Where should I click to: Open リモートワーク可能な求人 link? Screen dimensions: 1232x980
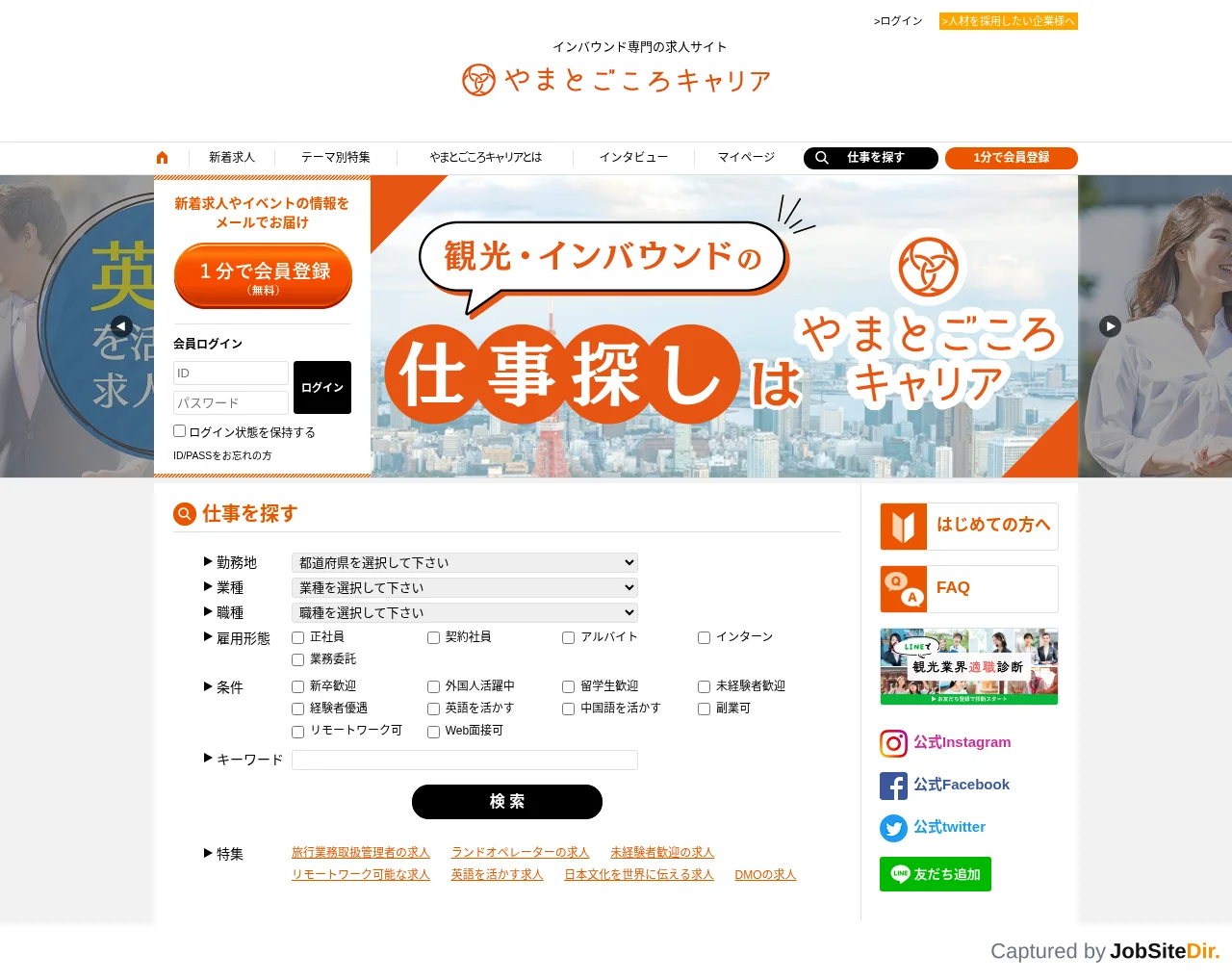[x=361, y=875]
